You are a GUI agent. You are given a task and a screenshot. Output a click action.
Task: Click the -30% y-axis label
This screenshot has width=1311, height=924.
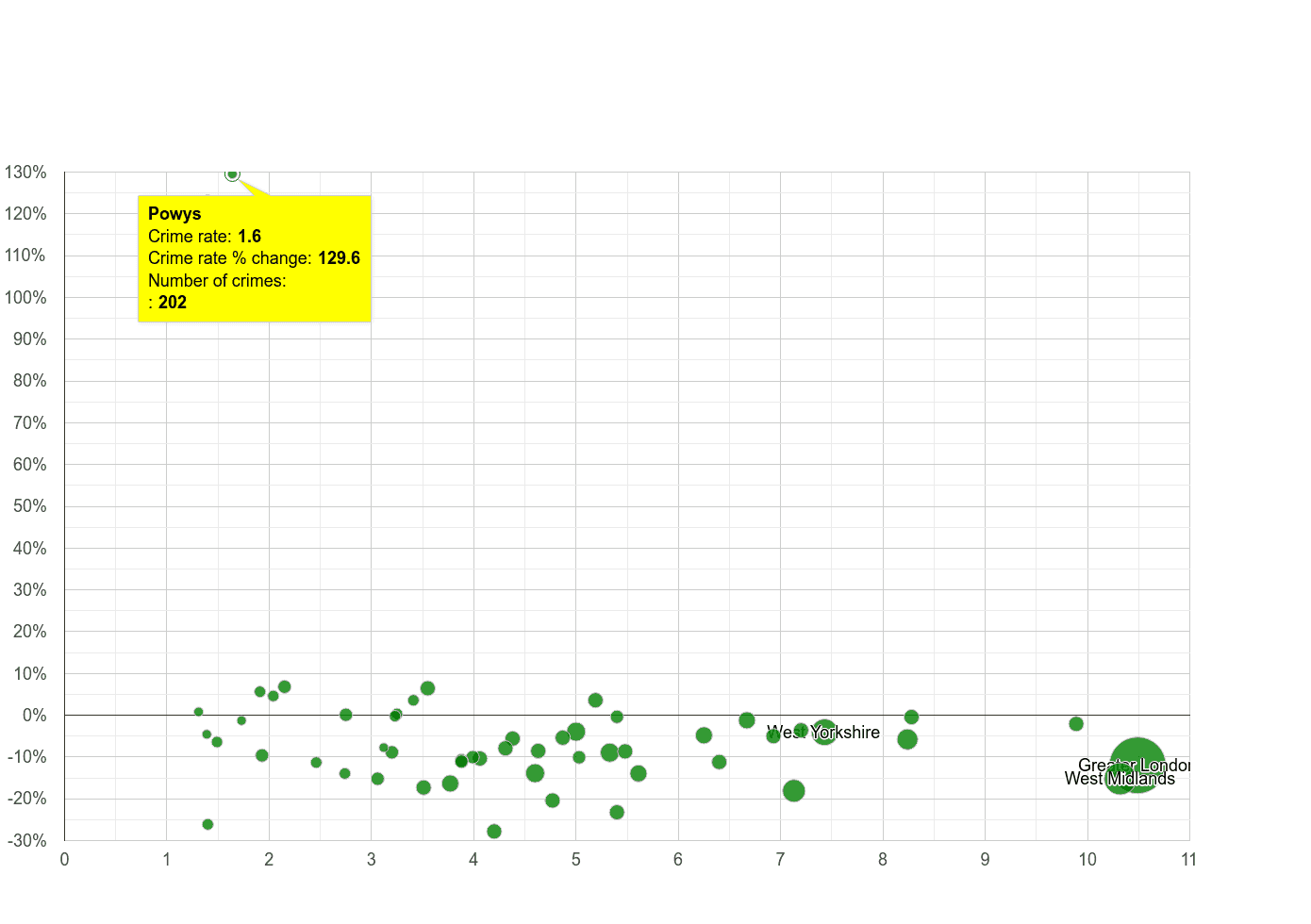(25, 841)
